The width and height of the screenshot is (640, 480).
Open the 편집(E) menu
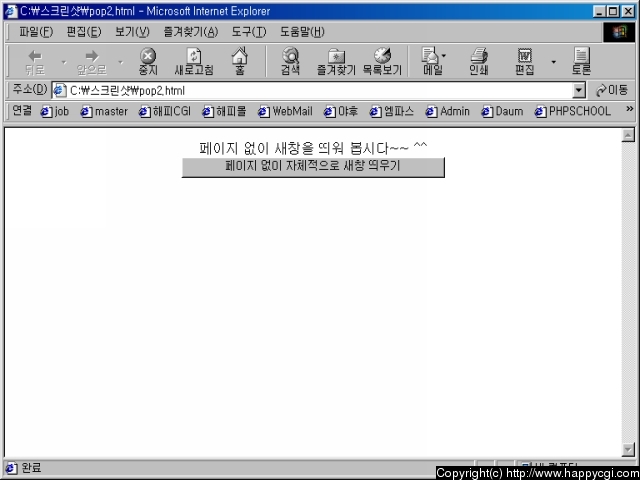pyautogui.click(x=84, y=32)
